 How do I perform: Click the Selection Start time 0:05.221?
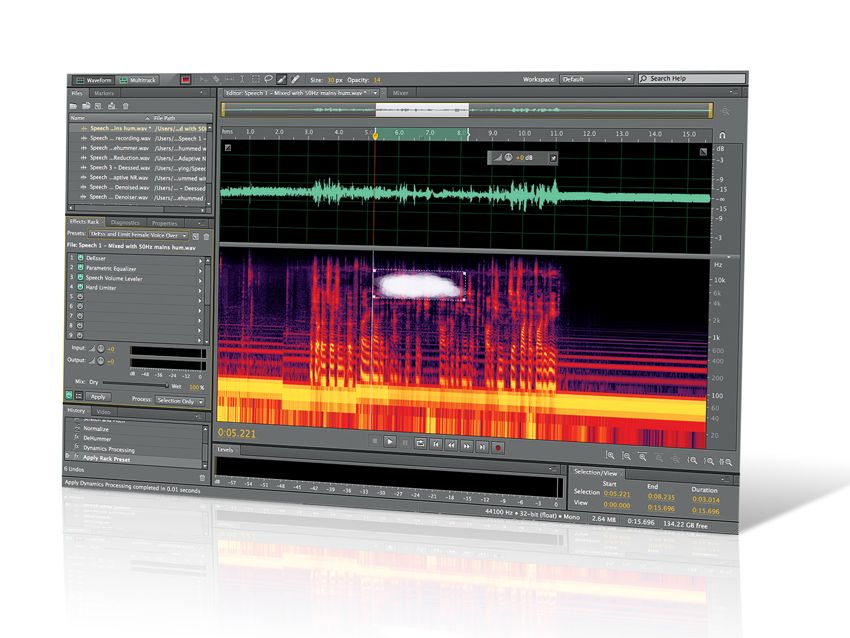(x=617, y=494)
